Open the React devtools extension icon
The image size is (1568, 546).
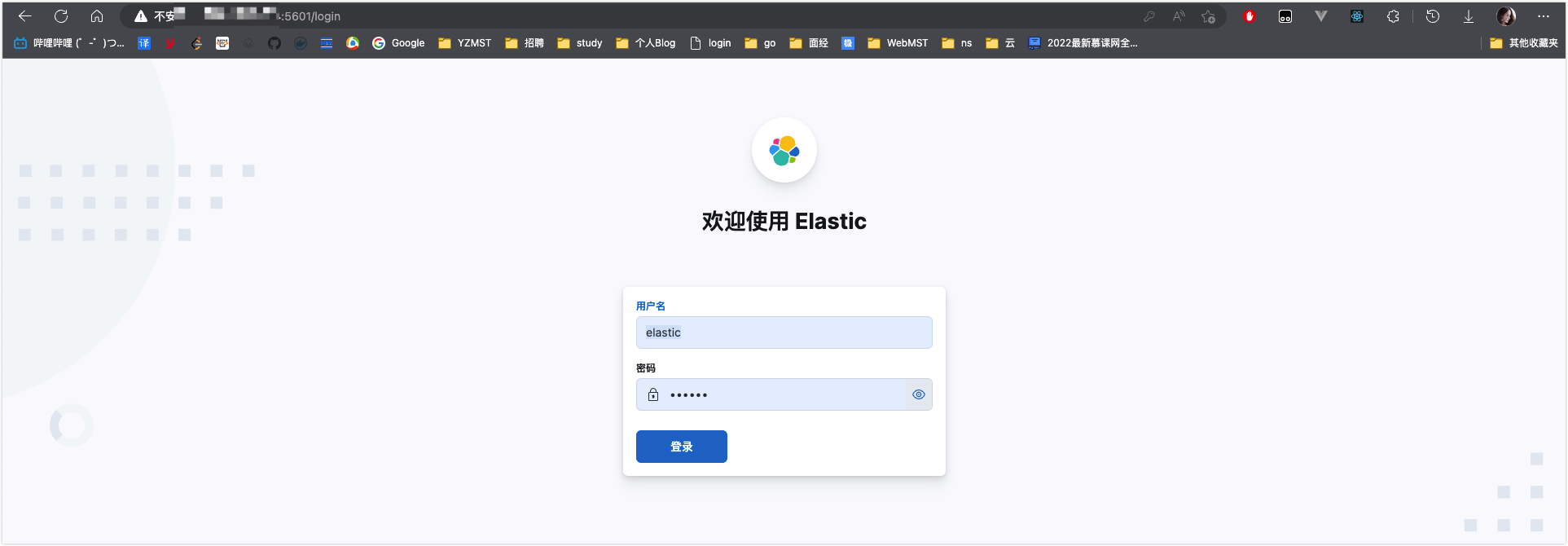tap(1357, 16)
